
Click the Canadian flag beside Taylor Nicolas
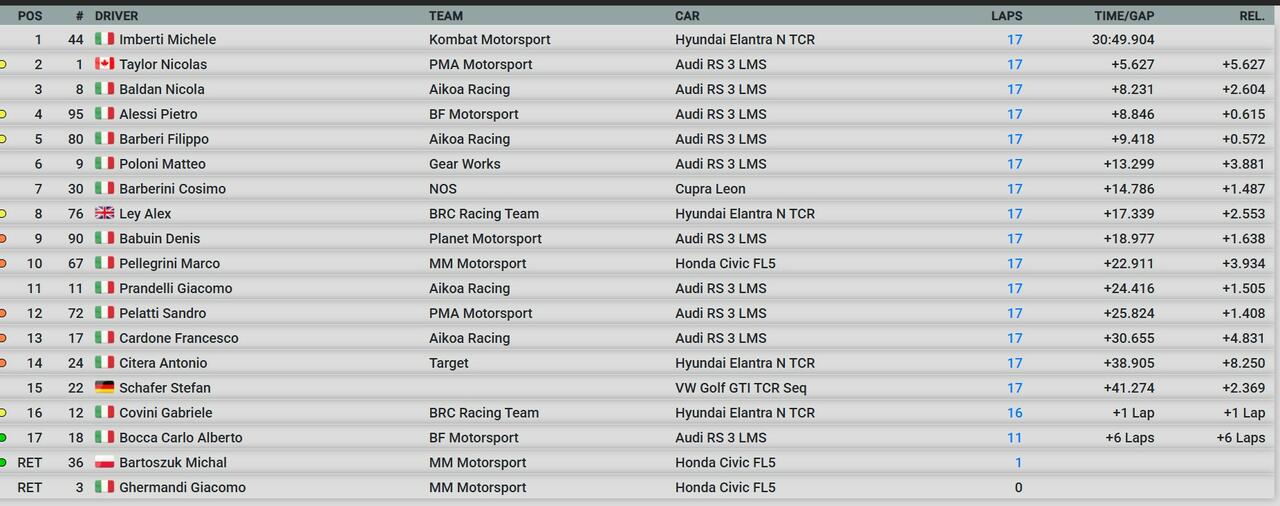coord(104,64)
